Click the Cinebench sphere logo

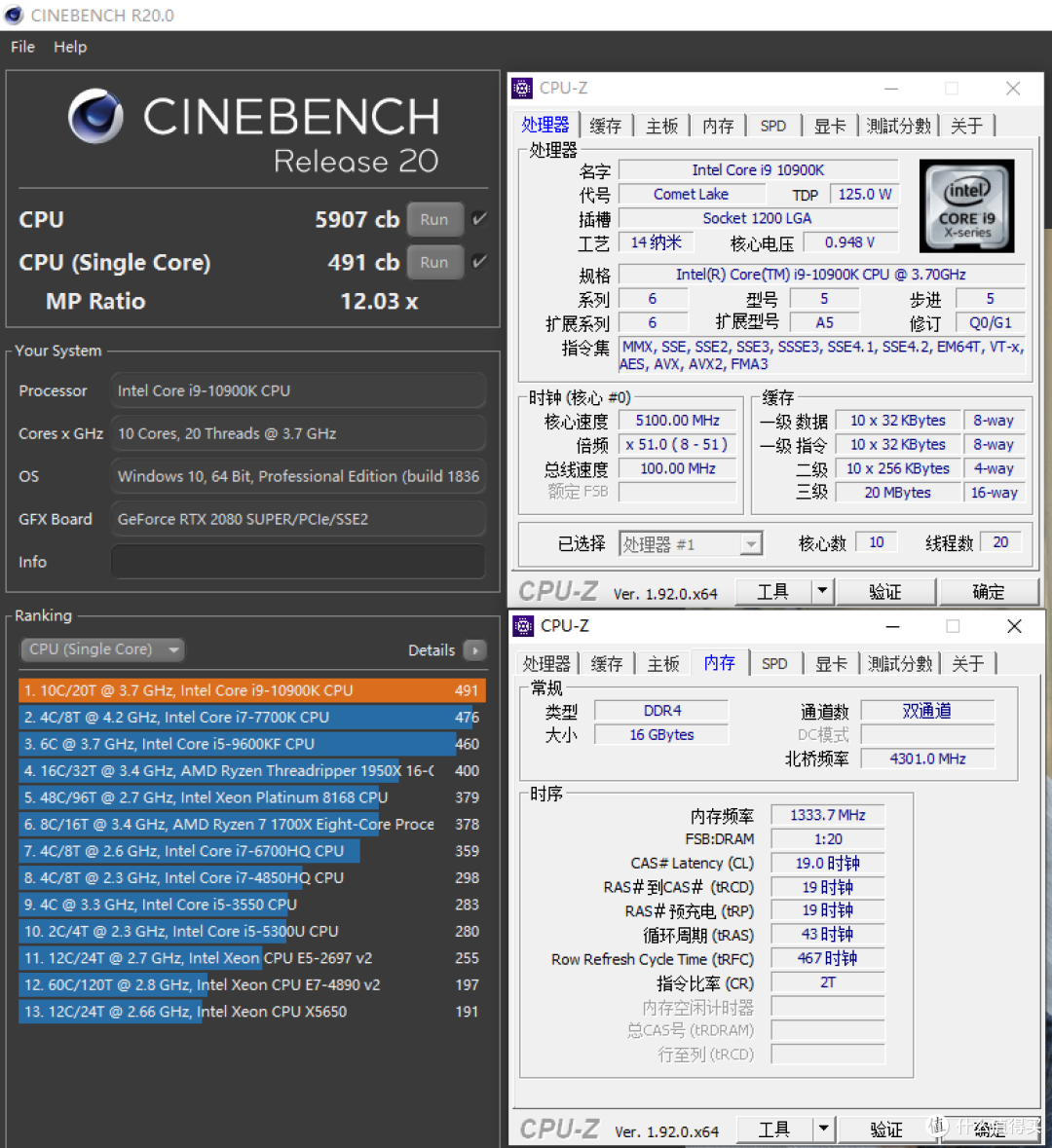click(x=95, y=116)
